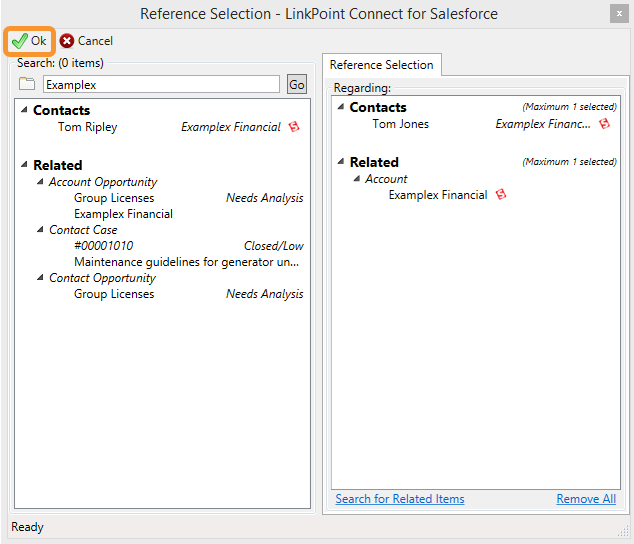The height and width of the screenshot is (544, 634).
Task: Click the Remove All link
Action: [586, 499]
